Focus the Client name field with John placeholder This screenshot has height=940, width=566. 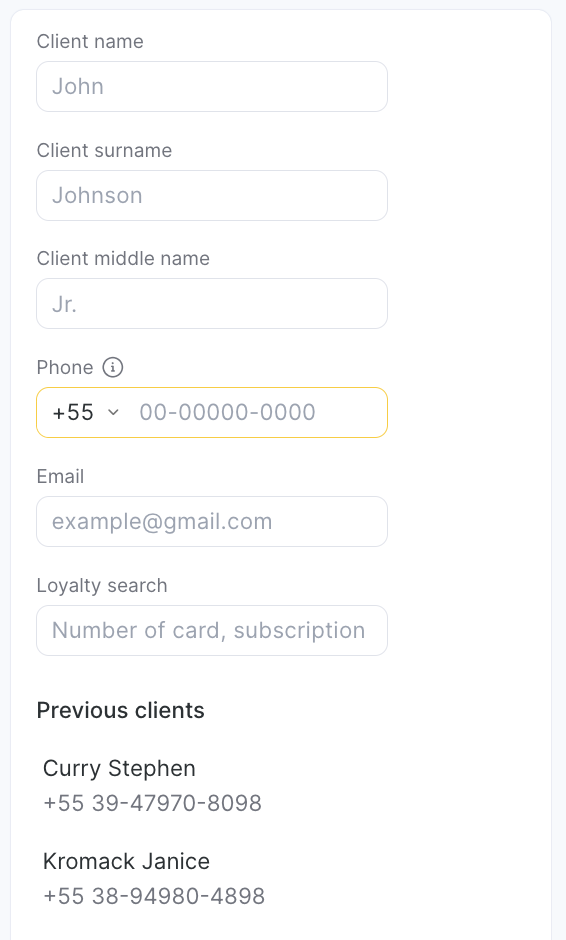(x=212, y=86)
